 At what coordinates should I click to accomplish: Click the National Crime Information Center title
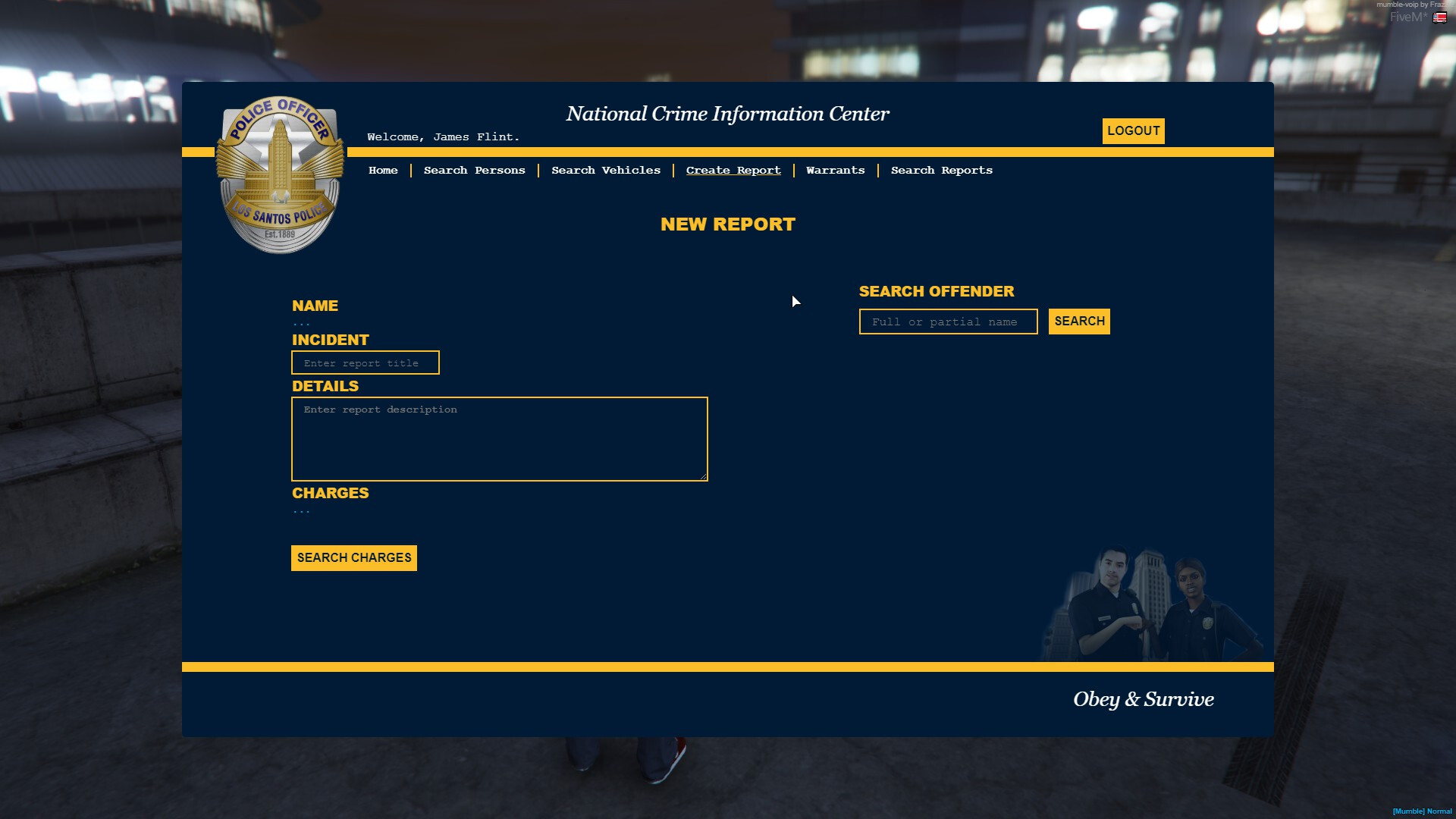(727, 114)
